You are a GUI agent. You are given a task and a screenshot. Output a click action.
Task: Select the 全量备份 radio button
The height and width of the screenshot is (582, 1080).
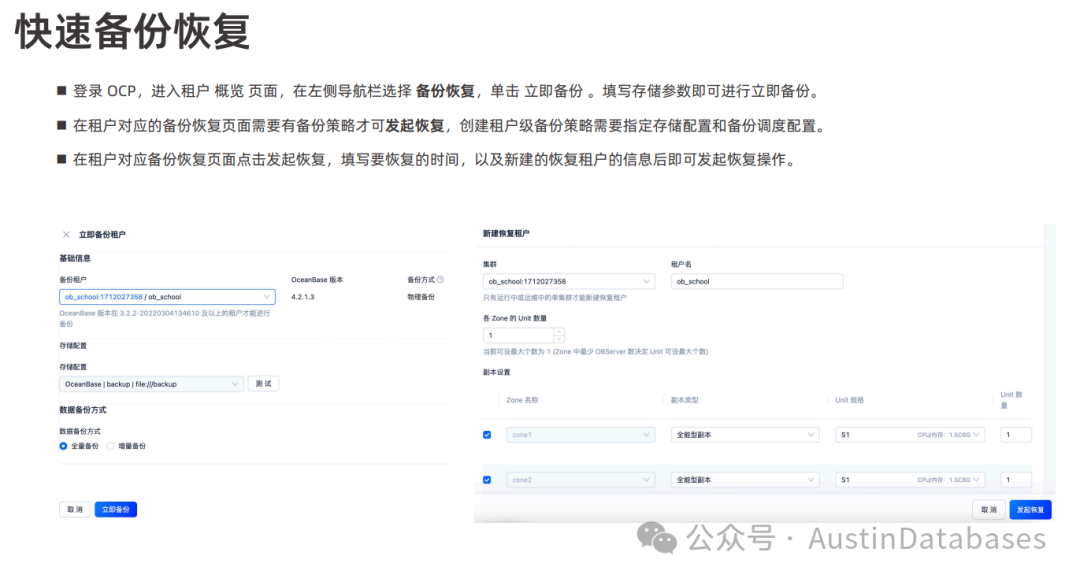point(63,446)
